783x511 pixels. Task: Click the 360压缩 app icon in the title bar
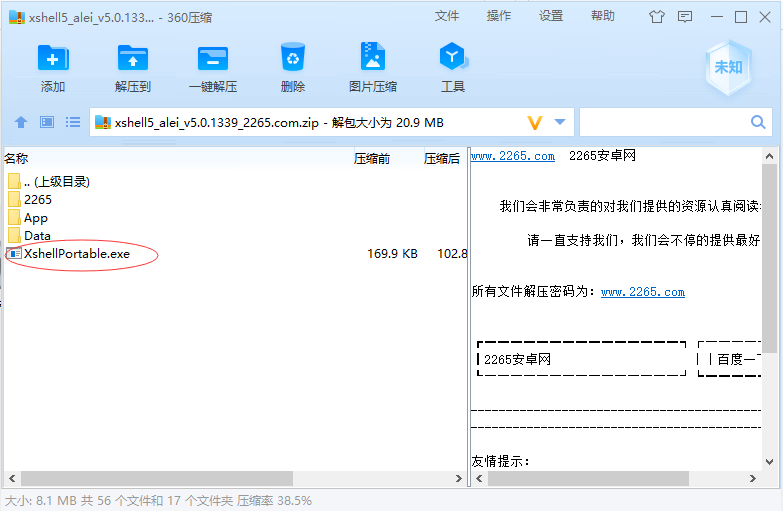pos(17,17)
